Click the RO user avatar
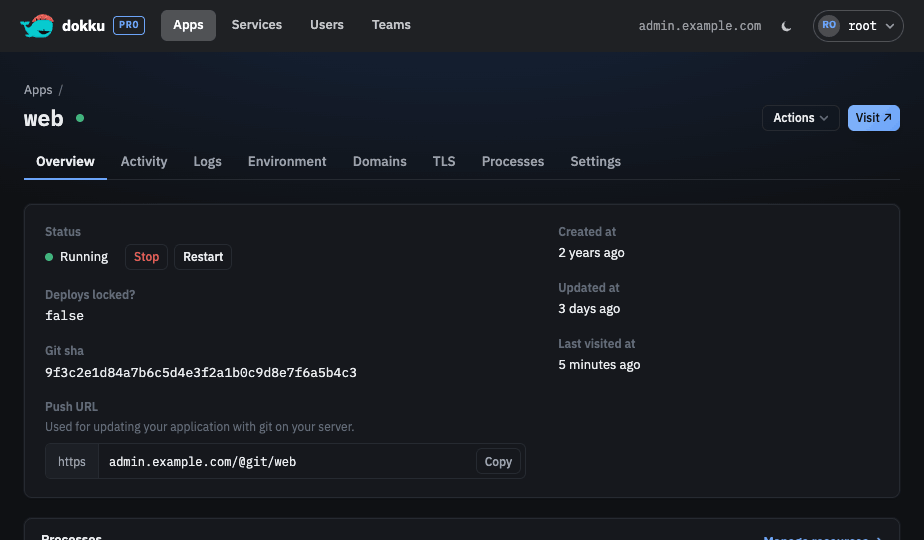This screenshot has width=924, height=540. tap(829, 25)
